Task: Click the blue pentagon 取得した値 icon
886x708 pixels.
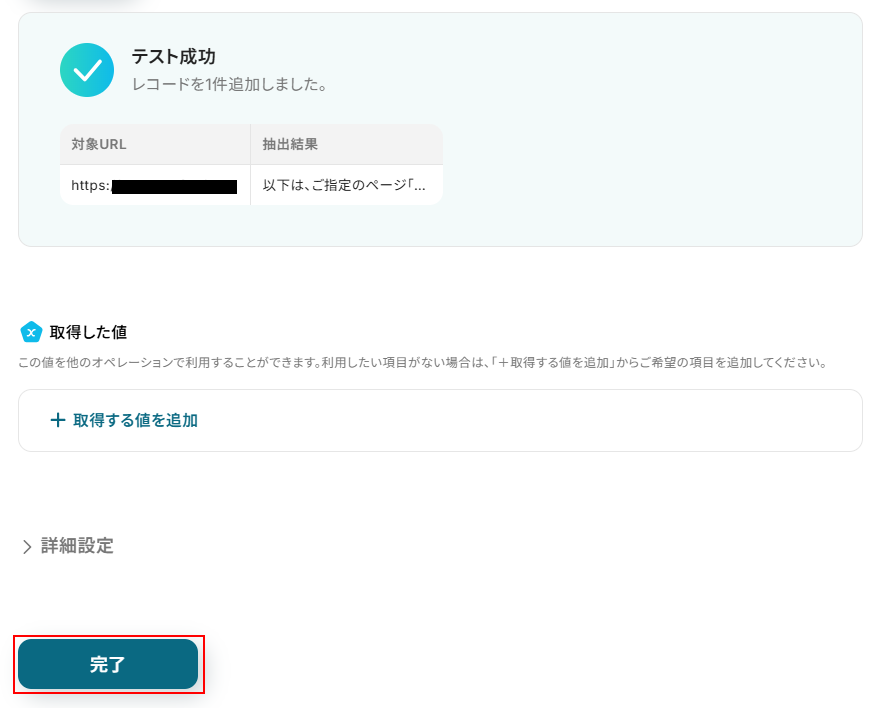Action: tap(31, 332)
